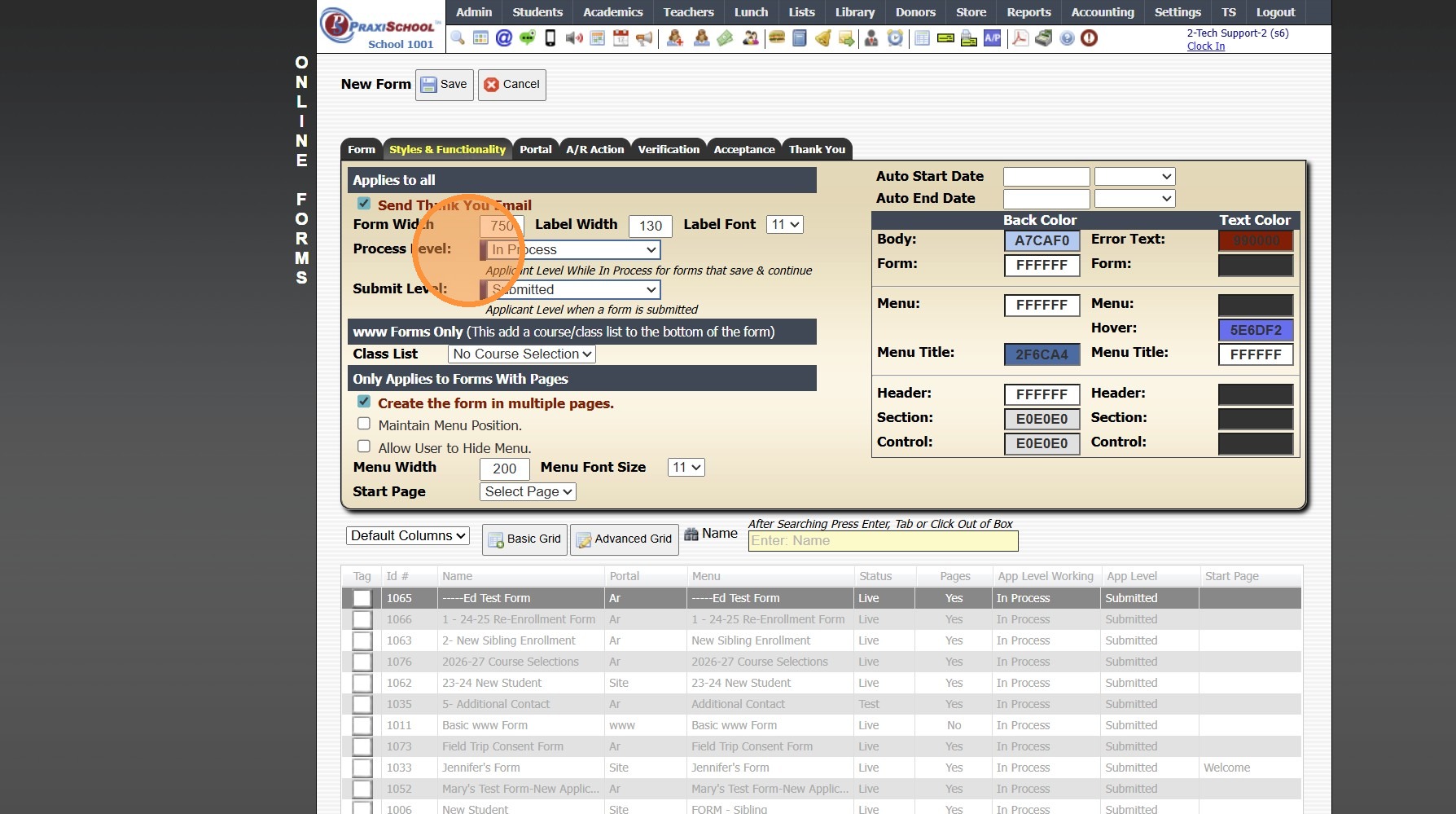1456x814 pixels.
Task: Select the Body back color A7CAF0 swatch
Action: tap(1042, 240)
